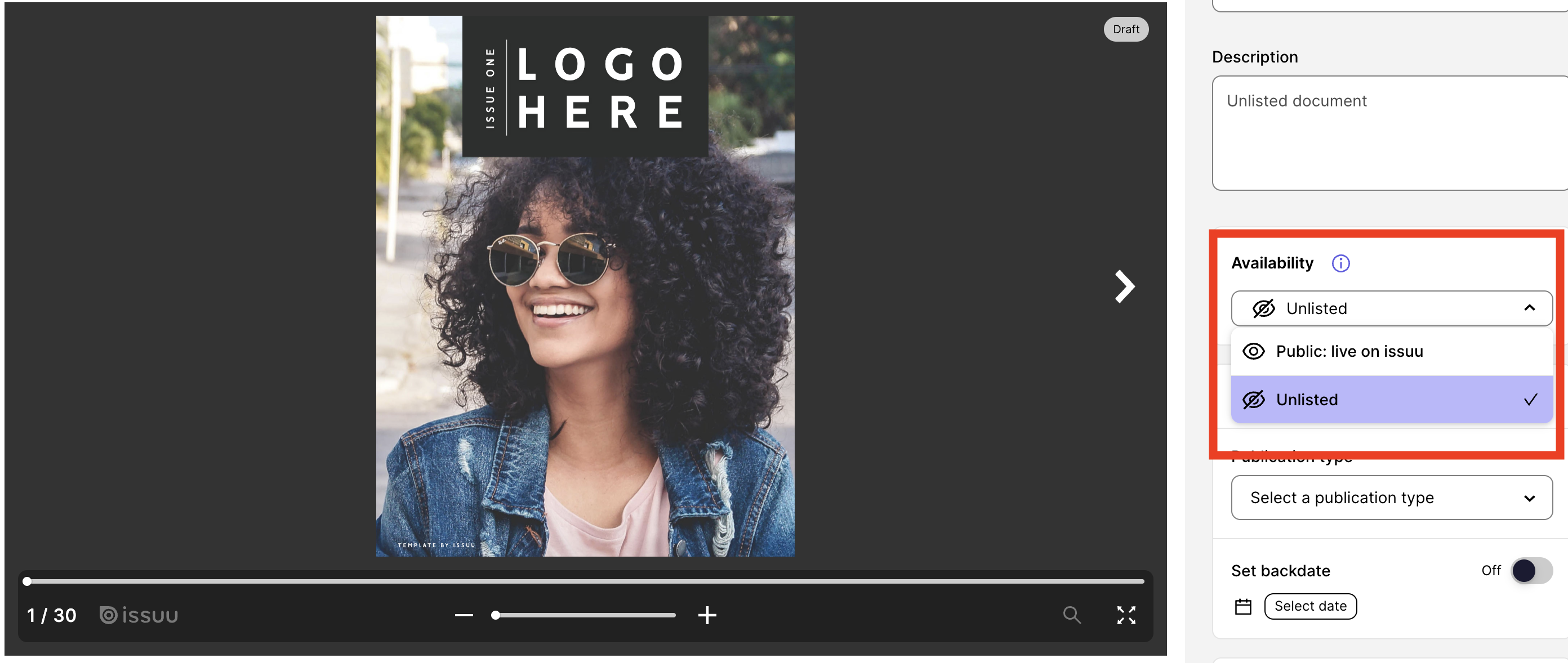Enter fullscreen mode in the viewer
Screen dimensions: 1568x663
[x=1126, y=615]
